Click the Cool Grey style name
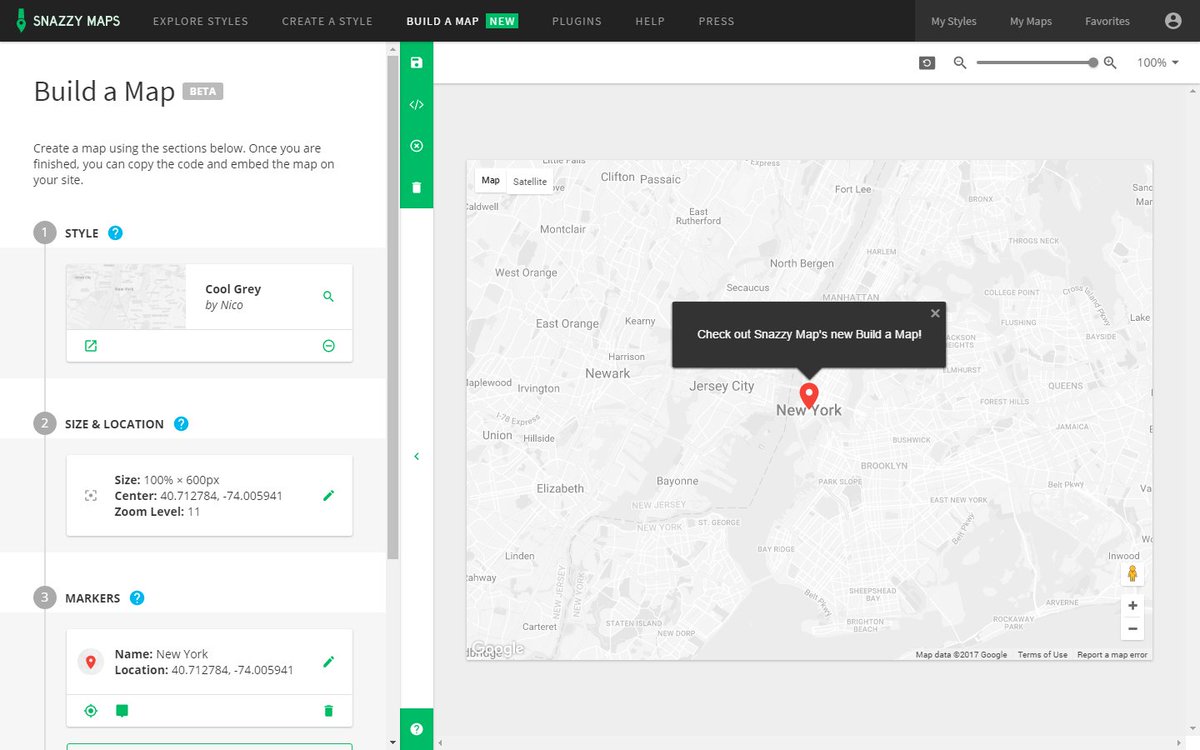This screenshot has height=750, width=1200. [x=233, y=289]
